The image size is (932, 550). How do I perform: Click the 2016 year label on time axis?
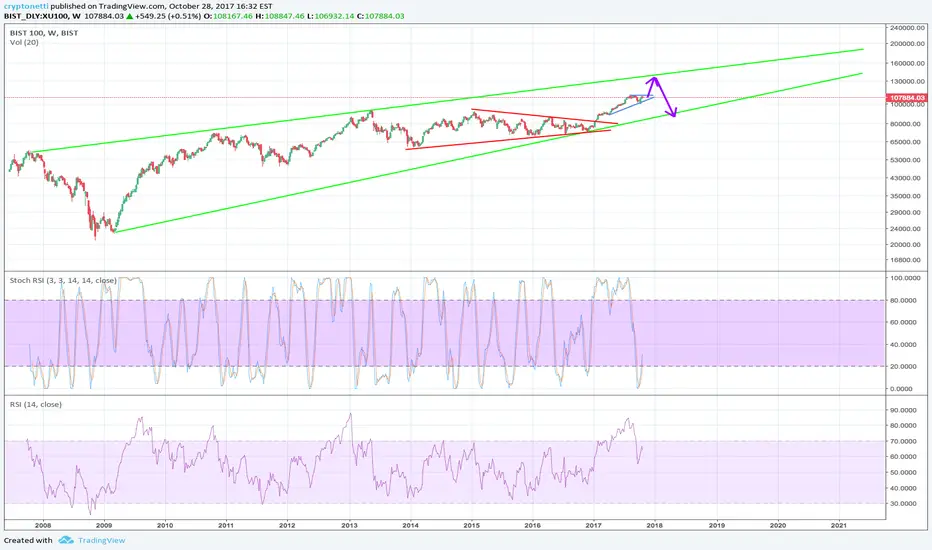tap(533, 525)
